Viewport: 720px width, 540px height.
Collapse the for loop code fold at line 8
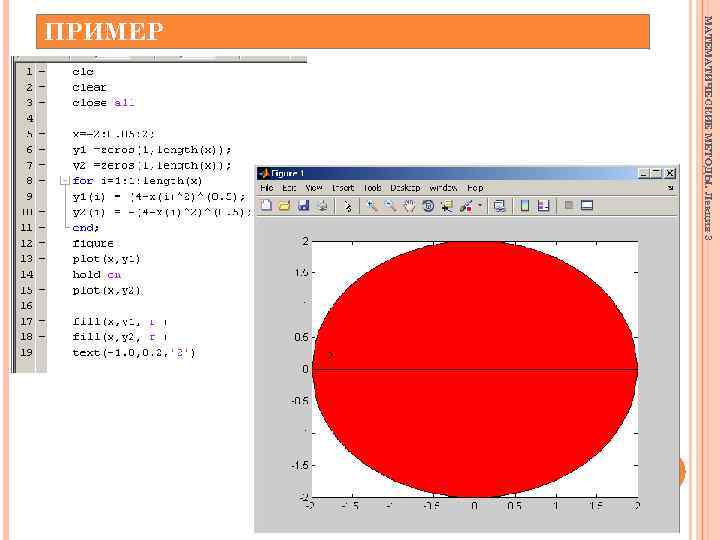pos(64,181)
